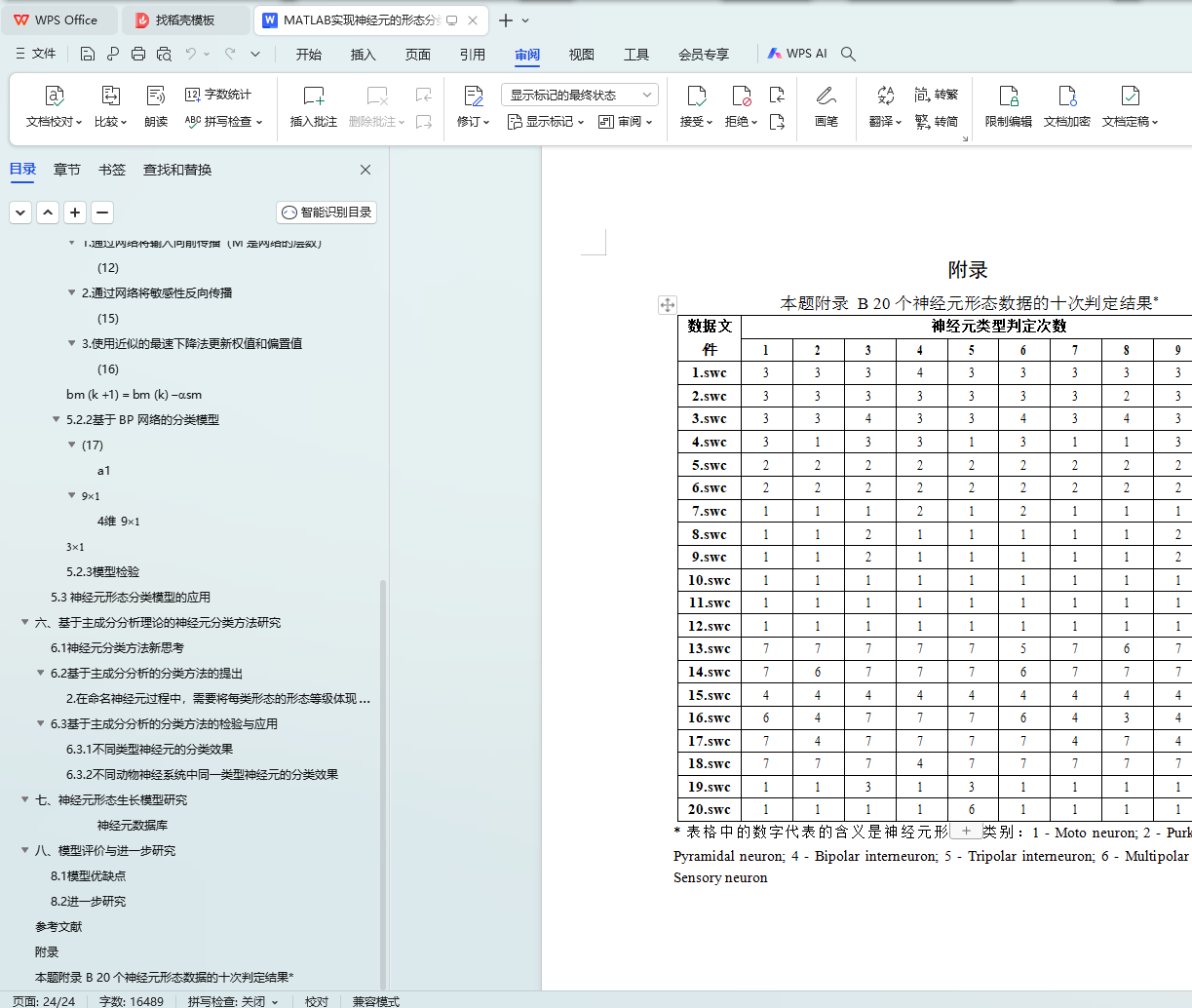Click the 拒绝 reject changes icon
The height and width of the screenshot is (1008, 1192).
pos(742,96)
